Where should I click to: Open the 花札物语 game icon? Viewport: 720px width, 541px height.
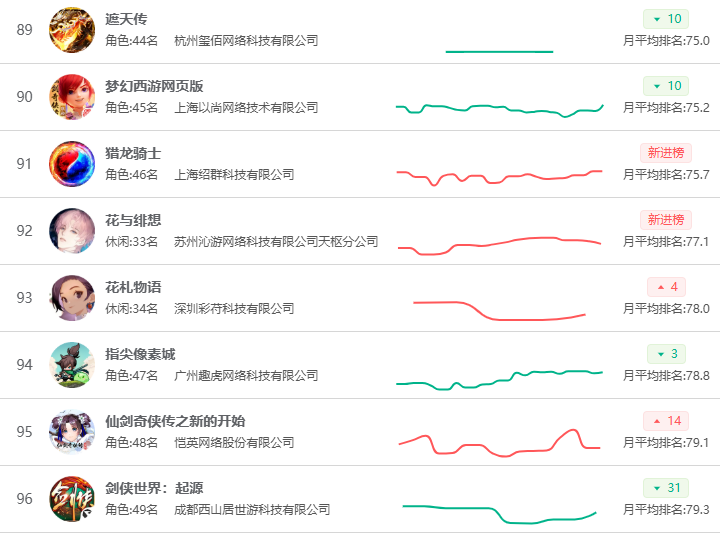[72, 298]
